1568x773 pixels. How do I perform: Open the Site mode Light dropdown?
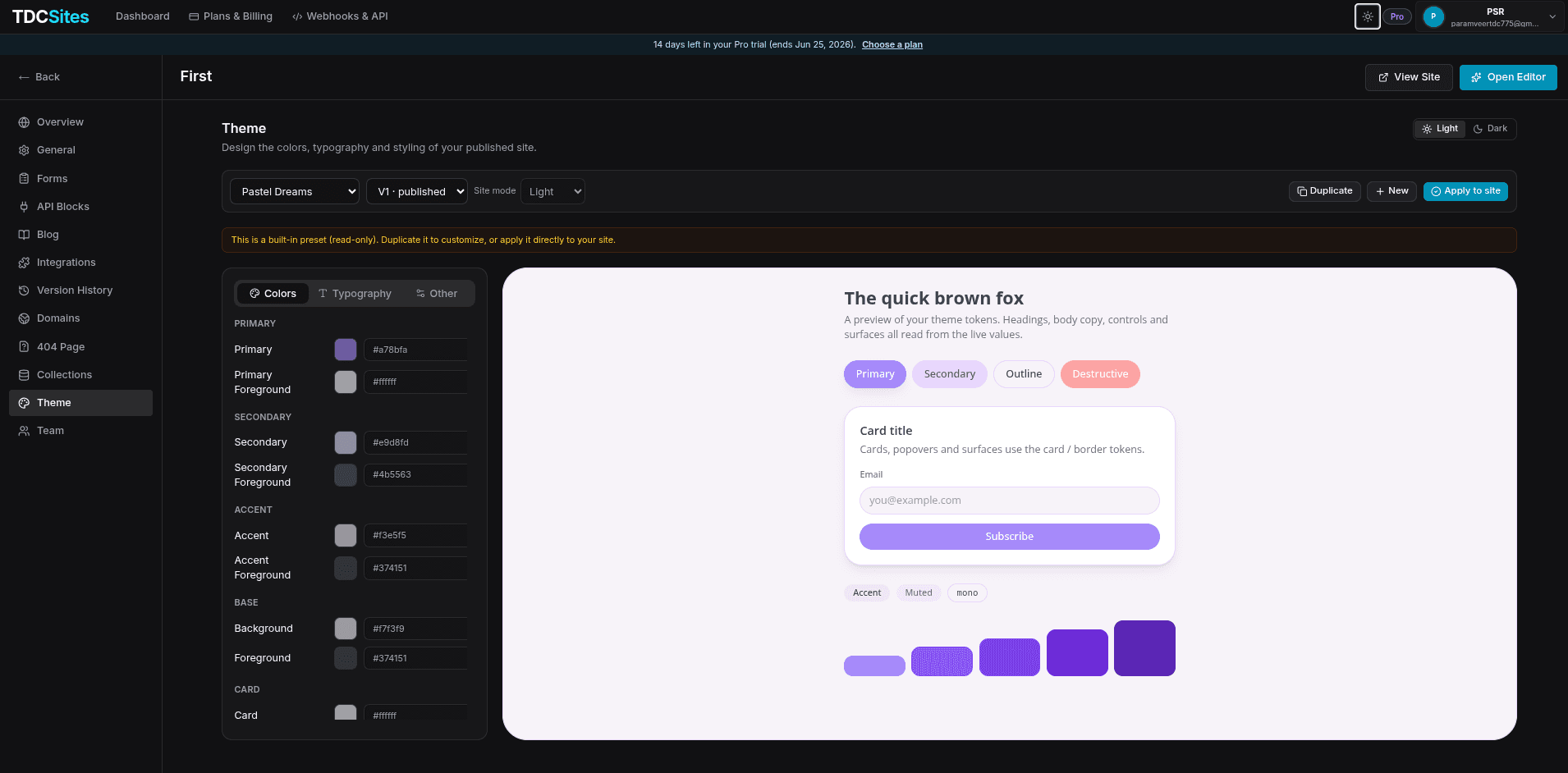[x=552, y=191]
